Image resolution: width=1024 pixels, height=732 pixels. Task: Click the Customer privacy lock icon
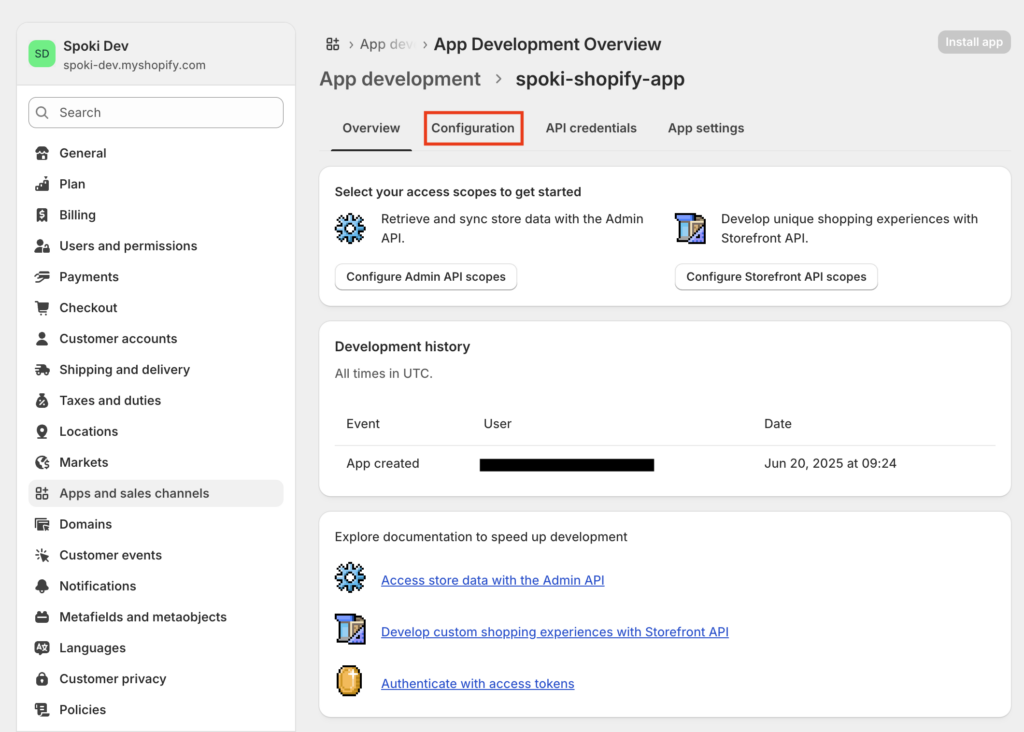click(x=42, y=679)
